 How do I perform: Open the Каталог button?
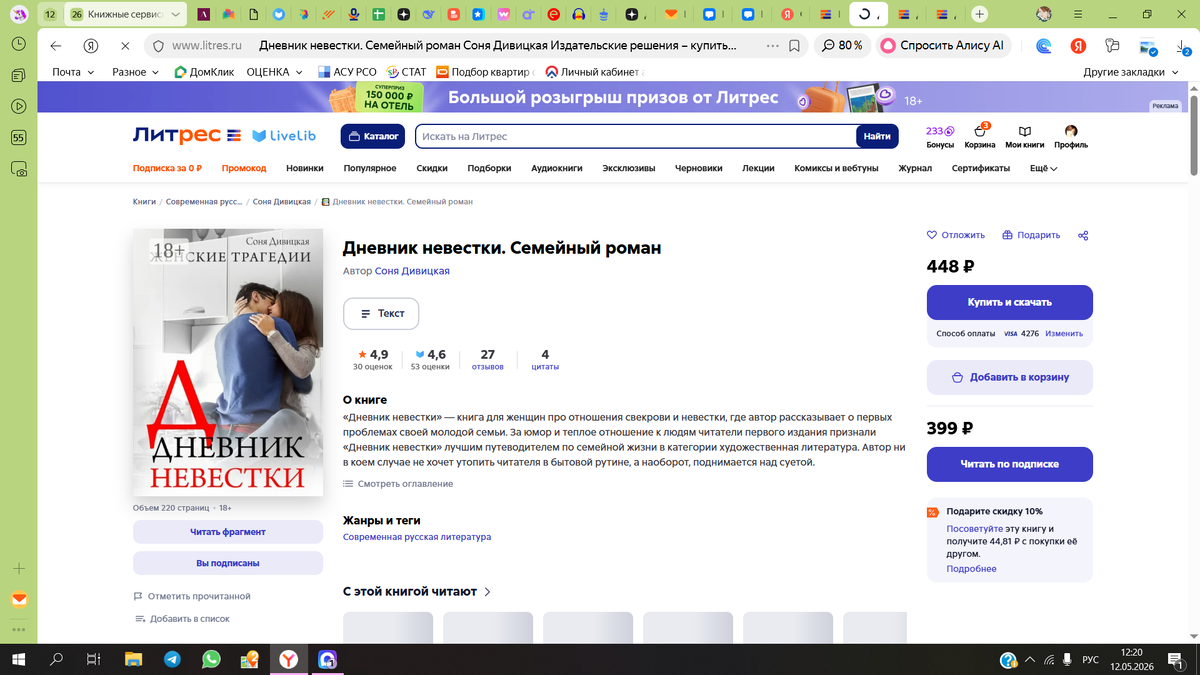coord(372,136)
